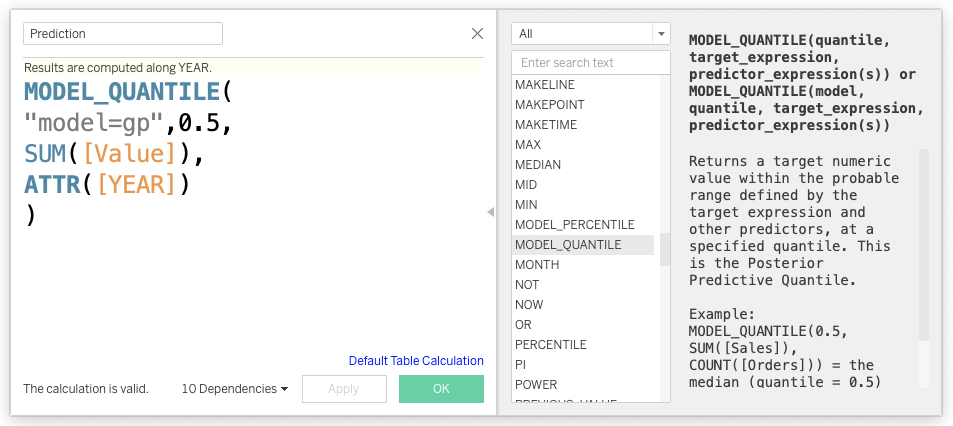Expand the 10 Dependencies dropdown
Viewport: 953px width, 426px height.
click(x=235, y=389)
